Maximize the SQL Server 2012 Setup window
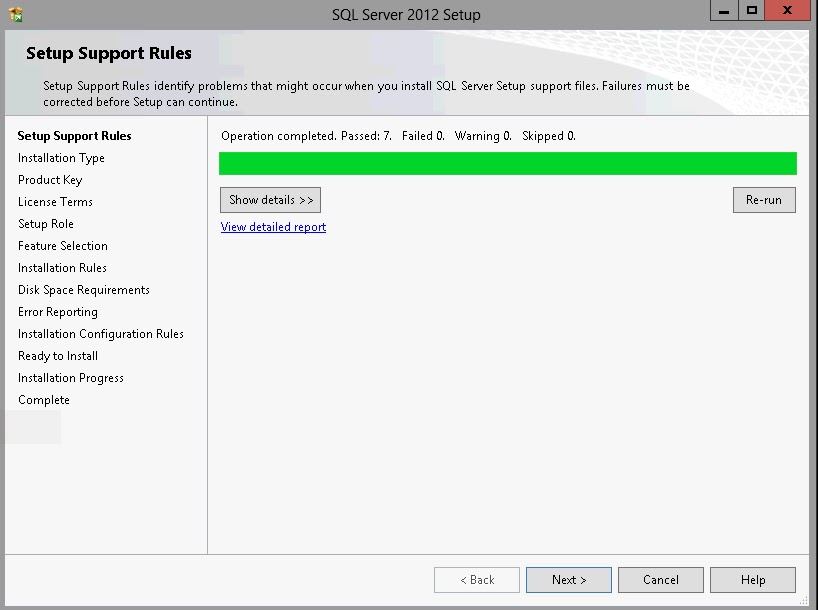 point(752,10)
